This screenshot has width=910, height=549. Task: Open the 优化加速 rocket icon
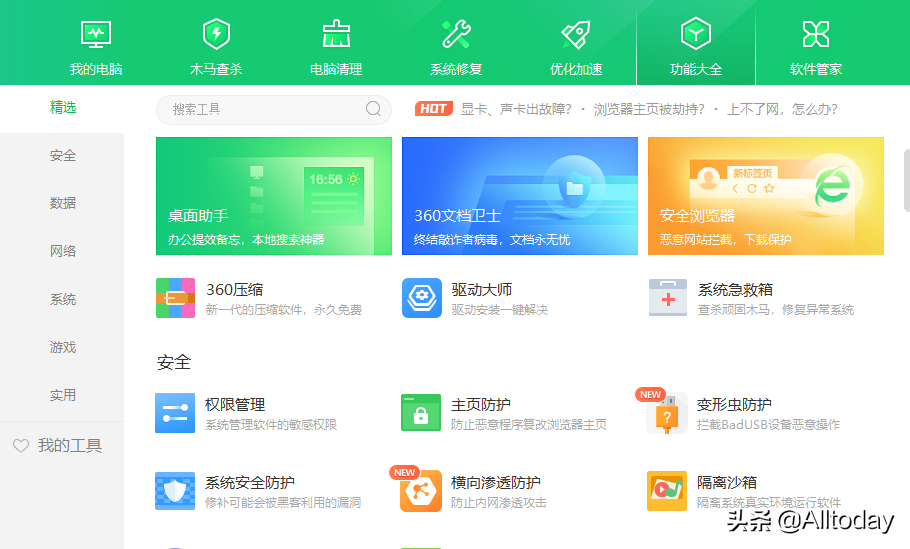click(576, 34)
